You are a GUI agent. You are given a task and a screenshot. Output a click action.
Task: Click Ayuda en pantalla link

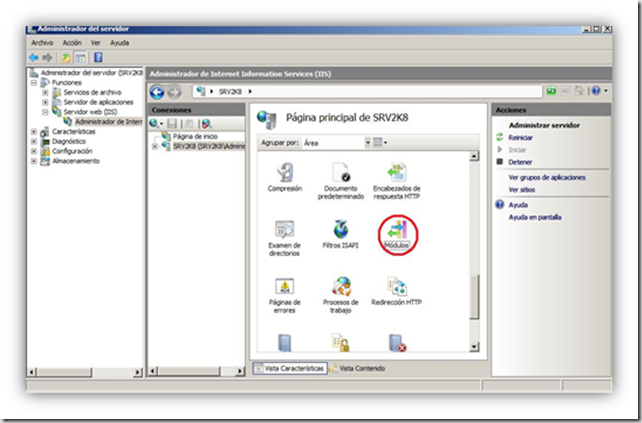coord(535,217)
